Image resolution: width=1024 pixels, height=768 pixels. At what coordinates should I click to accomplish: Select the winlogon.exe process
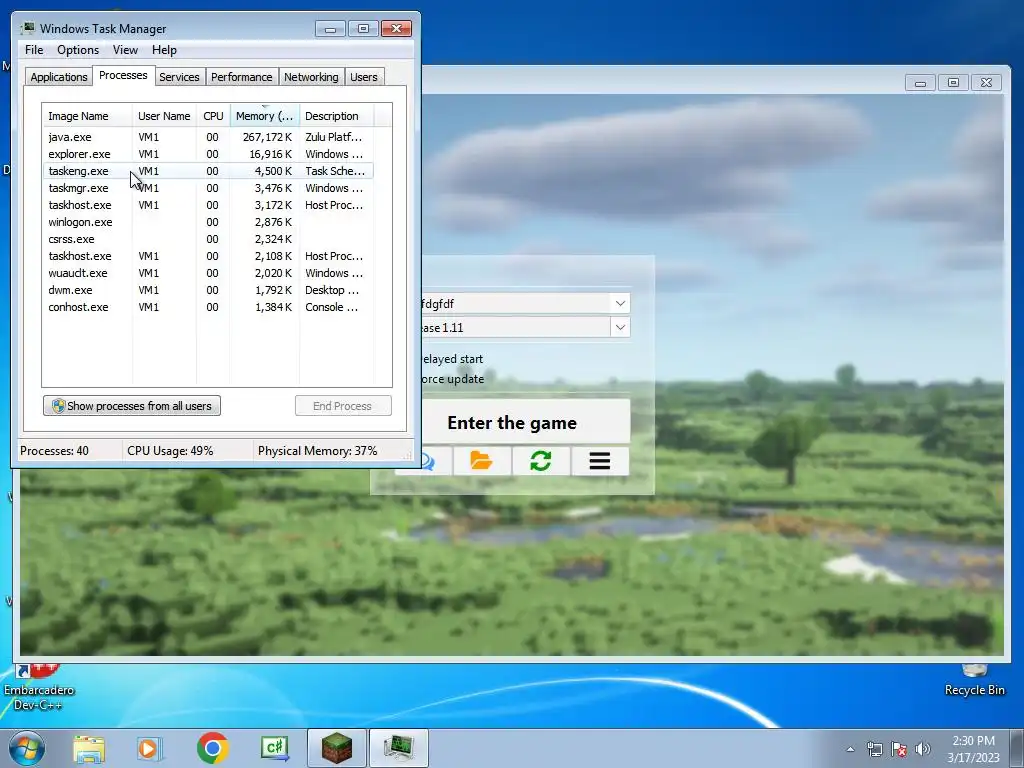point(208,222)
